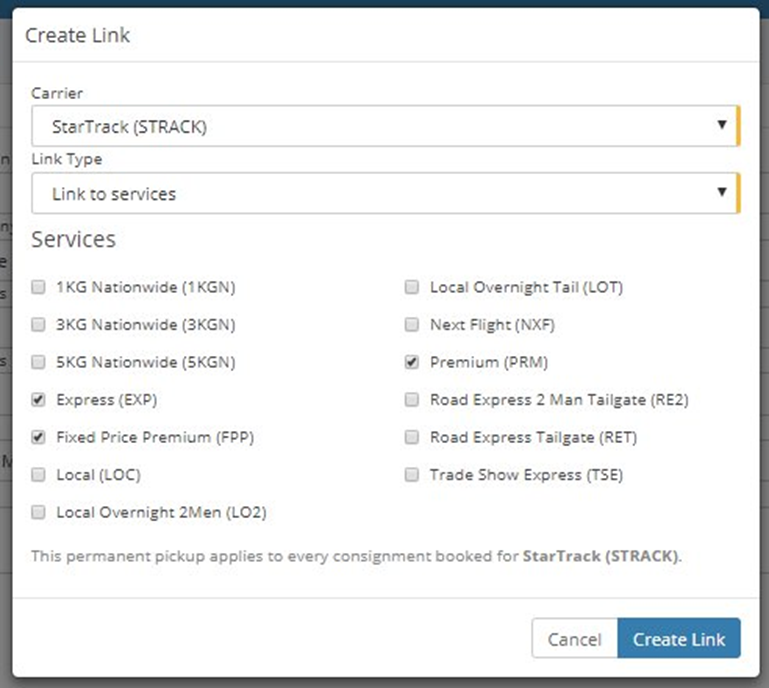769x688 pixels.
Task: Click the blue Create Link button
Action: 679,638
